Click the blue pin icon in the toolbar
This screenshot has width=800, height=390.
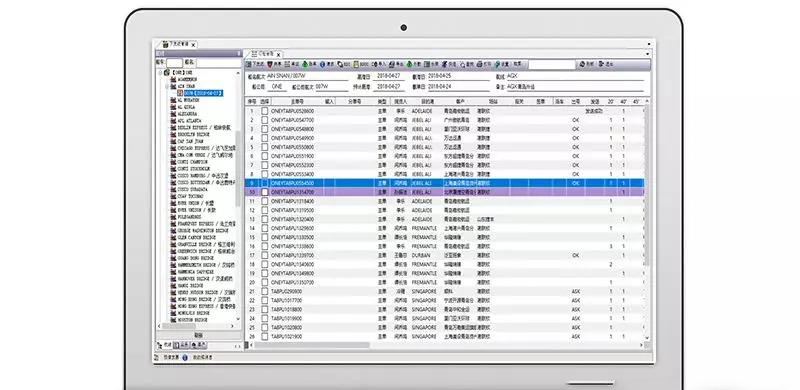tap(444, 64)
